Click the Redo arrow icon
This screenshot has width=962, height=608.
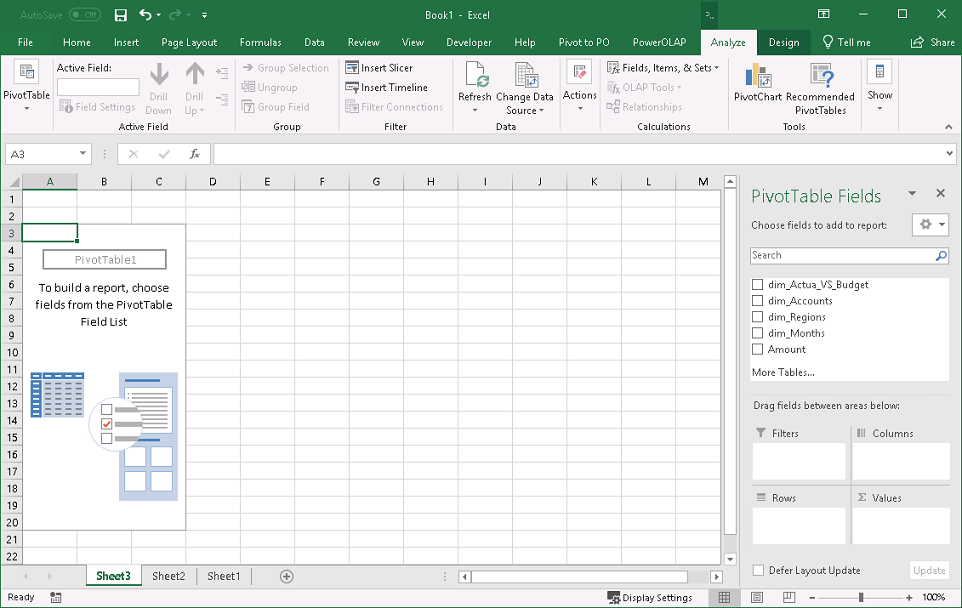pos(175,15)
